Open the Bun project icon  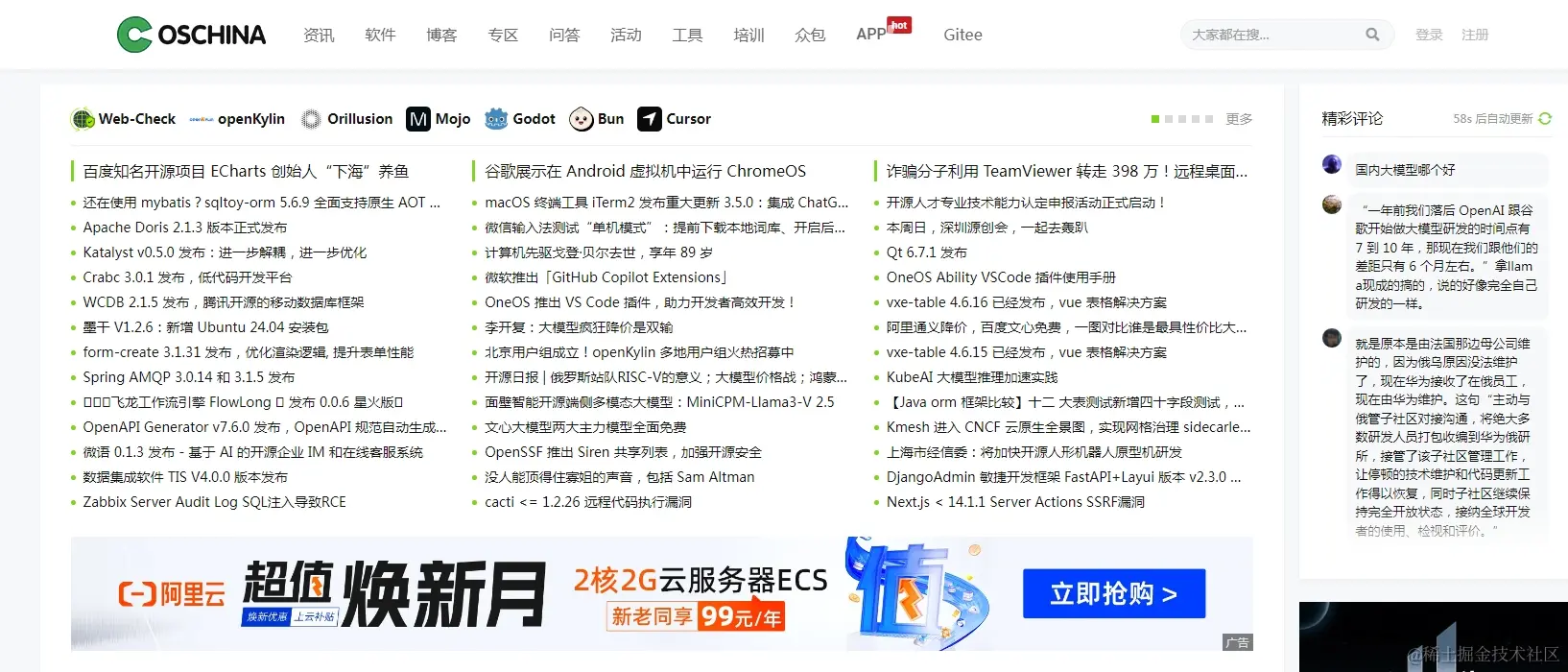pyautogui.click(x=581, y=119)
